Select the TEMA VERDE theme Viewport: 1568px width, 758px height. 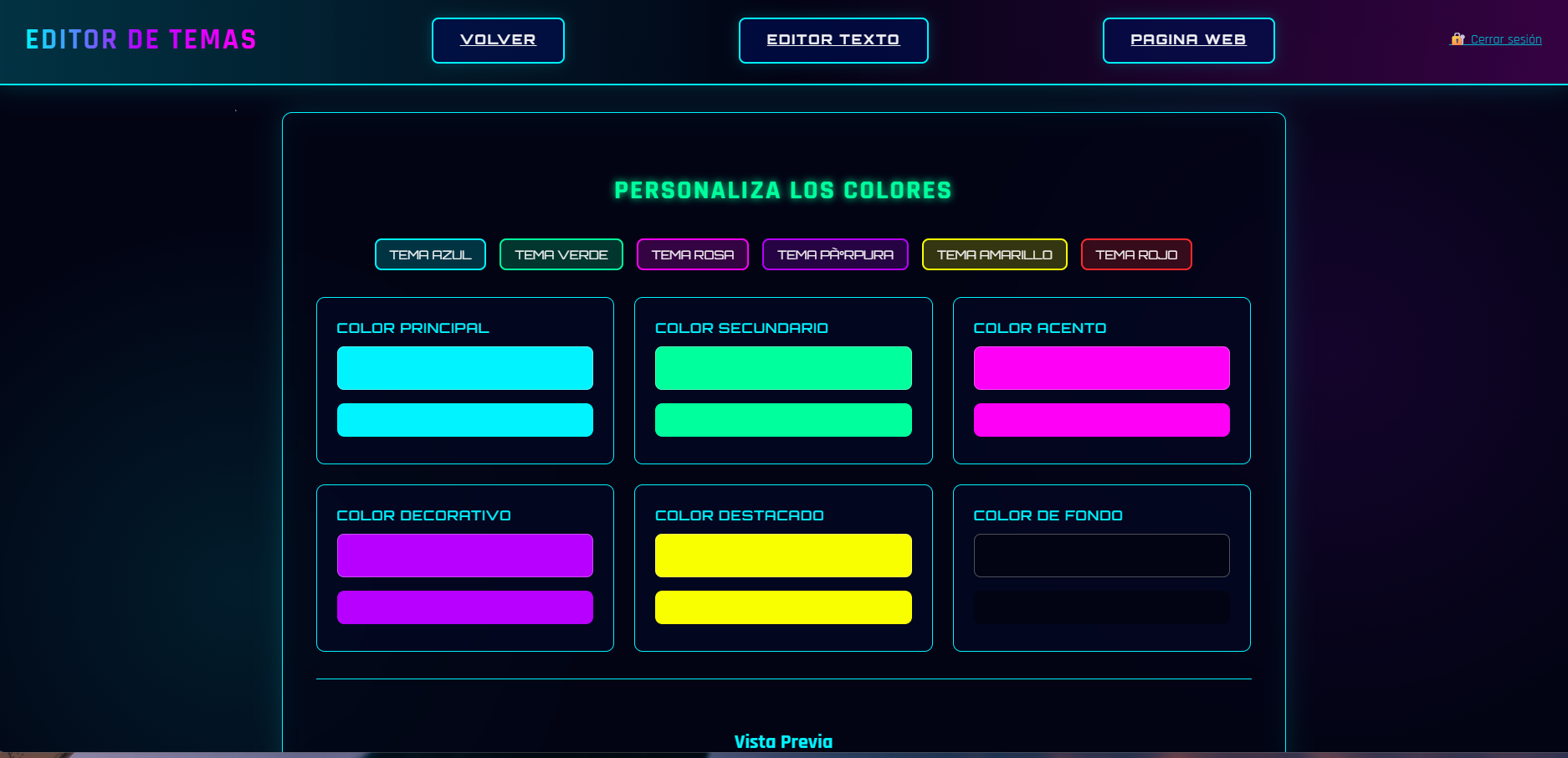(561, 254)
